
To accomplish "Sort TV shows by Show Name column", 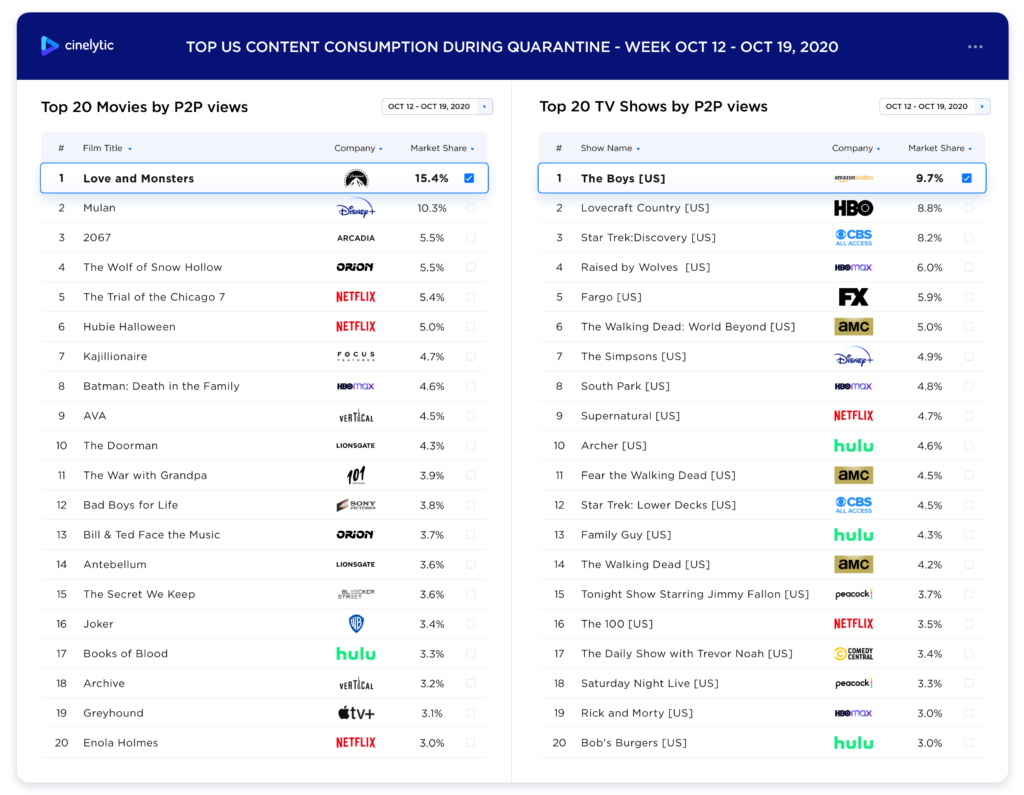I will click(x=610, y=148).
